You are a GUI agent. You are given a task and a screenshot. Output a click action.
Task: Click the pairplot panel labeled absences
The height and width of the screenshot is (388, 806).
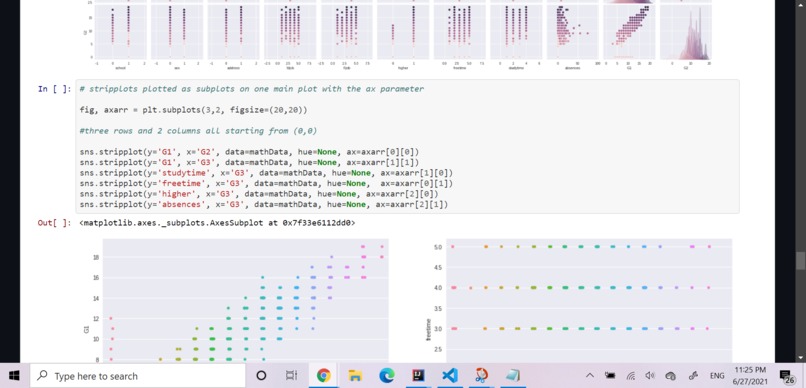(x=572, y=32)
